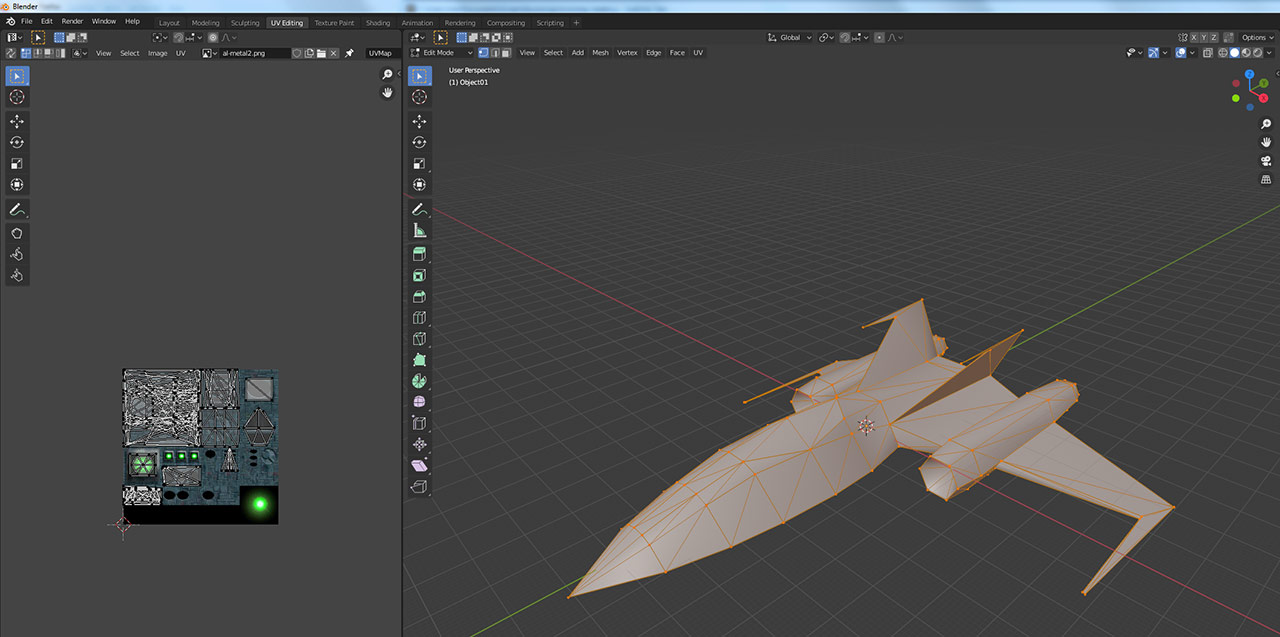Viewport: 1280px width, 637px height.
Task: Switch to the Shading workspace tab
Action: tap(378, 22)
